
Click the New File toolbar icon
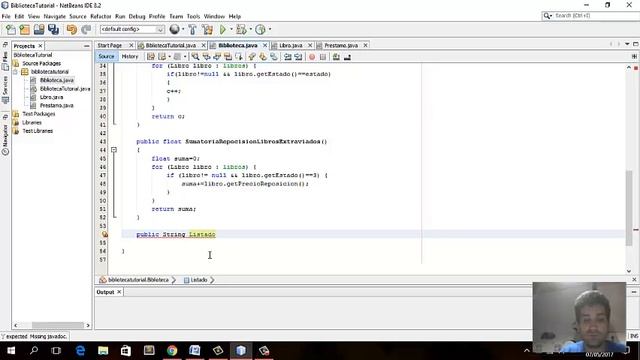[x=11, y=29]
